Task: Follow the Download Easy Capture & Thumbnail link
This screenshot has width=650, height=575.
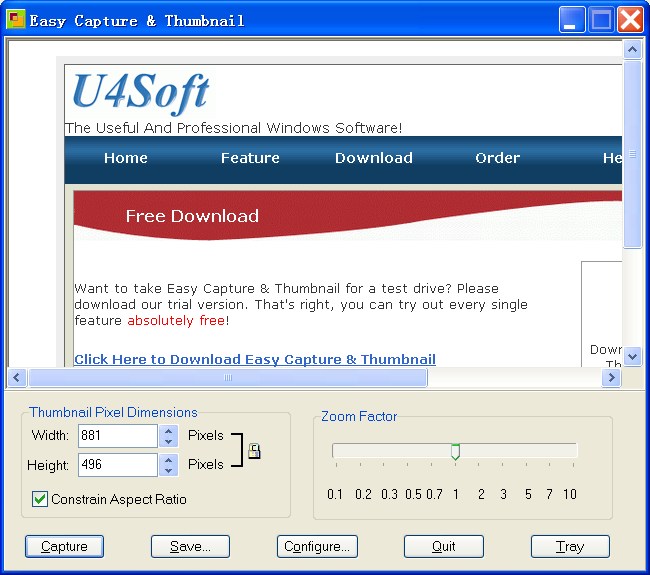Action: pyautogui.click(x=255, y=360)
